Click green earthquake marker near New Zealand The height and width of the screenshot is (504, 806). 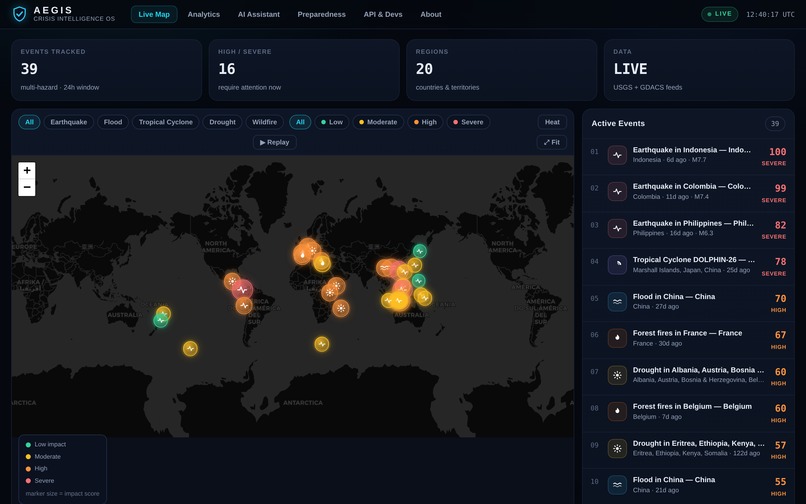click(x=160, y=320)
